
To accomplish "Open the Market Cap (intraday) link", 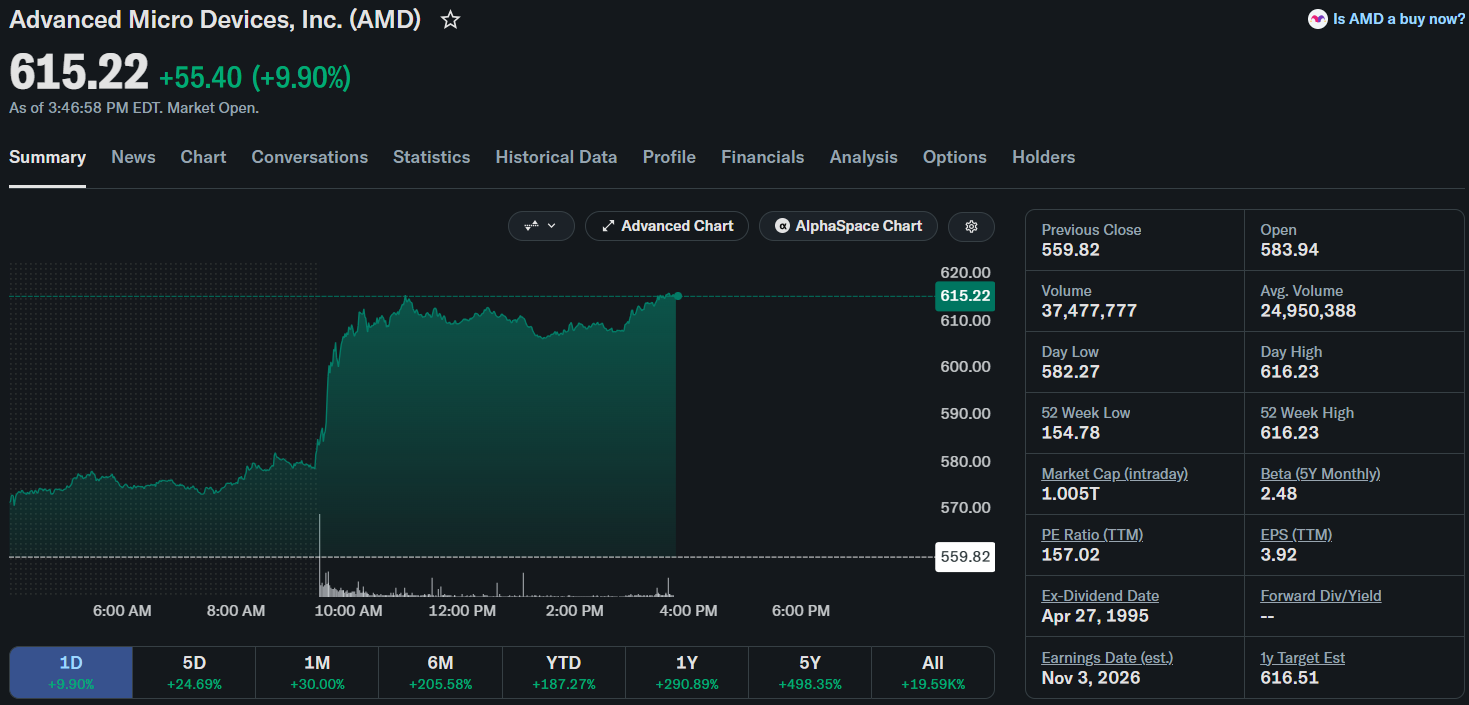I will pos(1115,474).
